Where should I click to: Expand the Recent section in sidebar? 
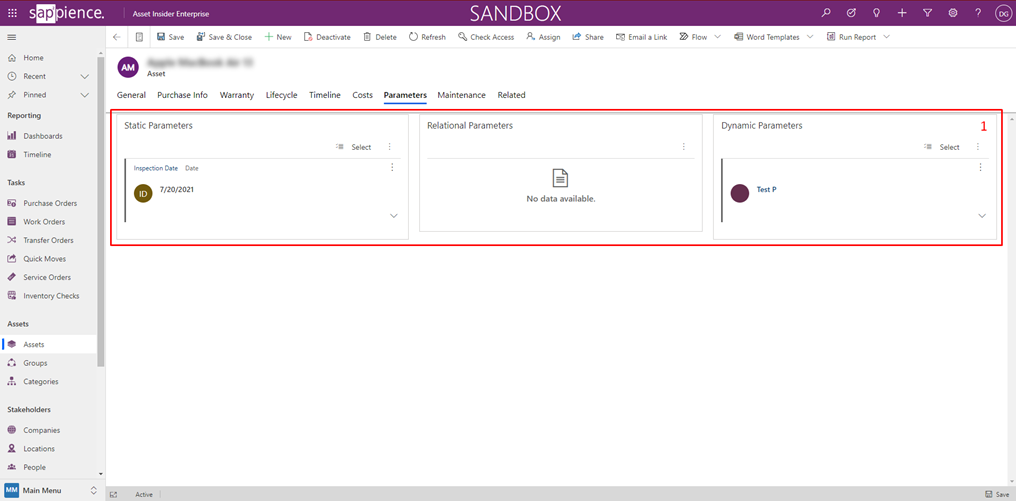point(85,76)
